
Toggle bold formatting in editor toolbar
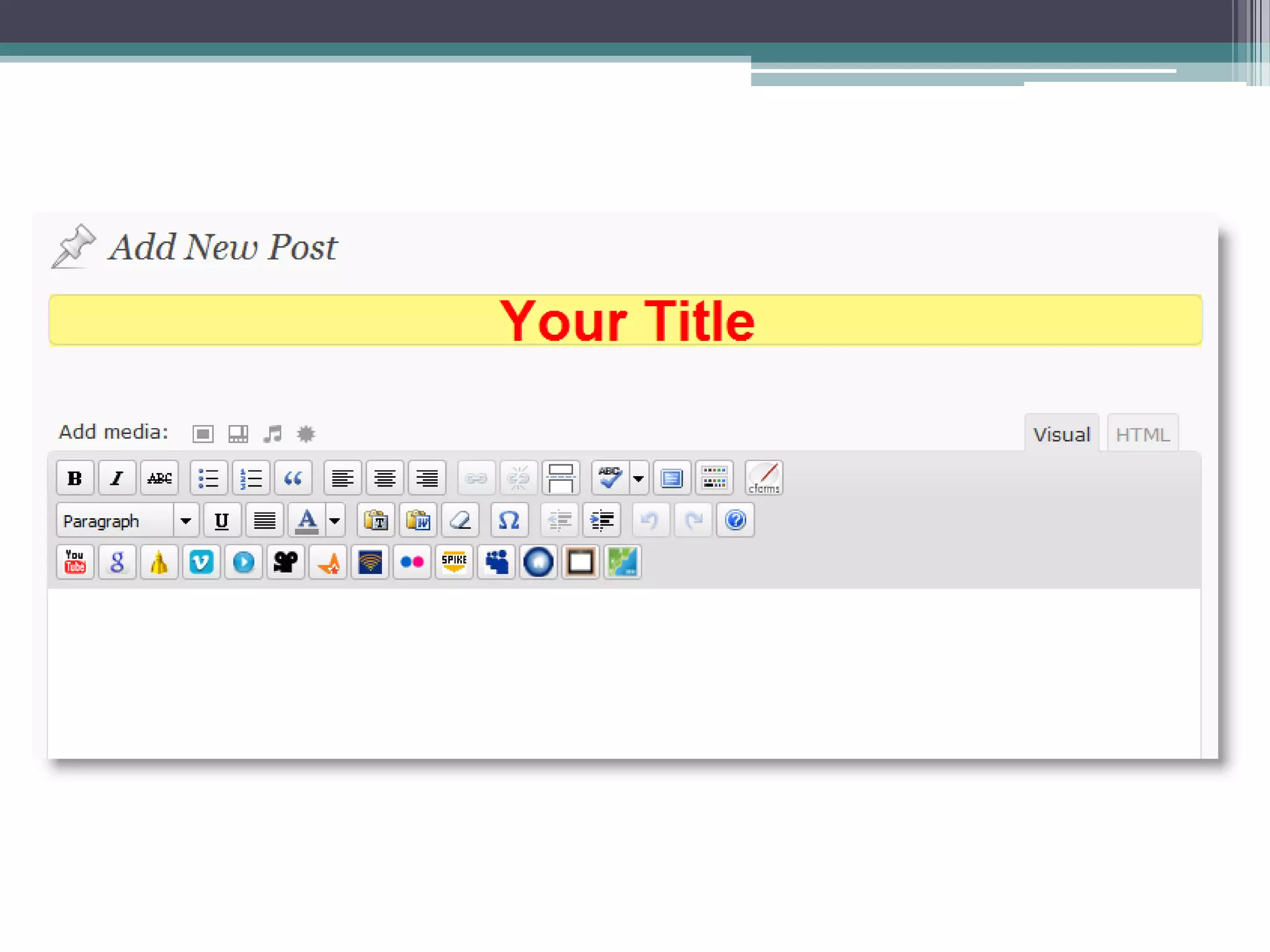tap(74, 478)
